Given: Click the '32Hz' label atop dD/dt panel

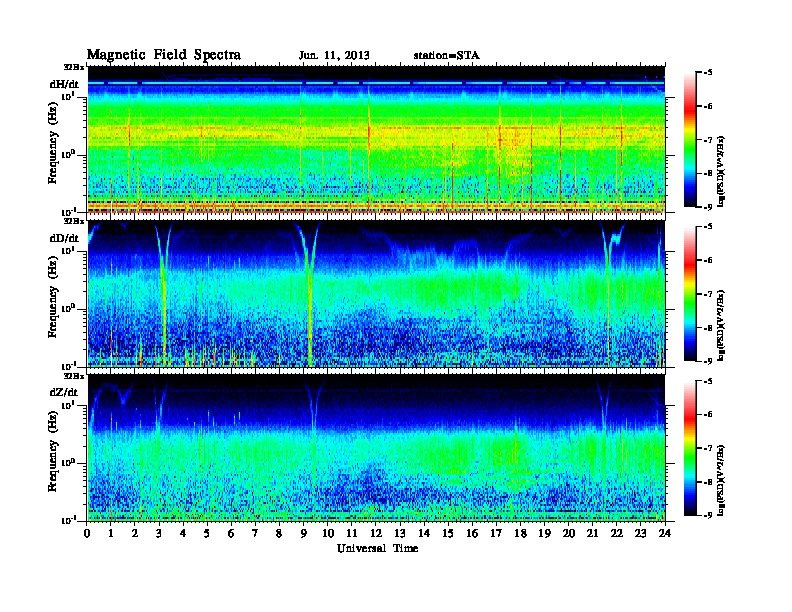Looking at the screenshot, I should 74,221.
